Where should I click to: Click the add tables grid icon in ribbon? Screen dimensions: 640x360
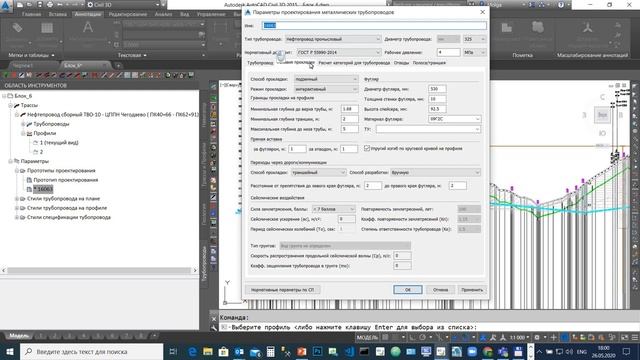click(47, 28)
